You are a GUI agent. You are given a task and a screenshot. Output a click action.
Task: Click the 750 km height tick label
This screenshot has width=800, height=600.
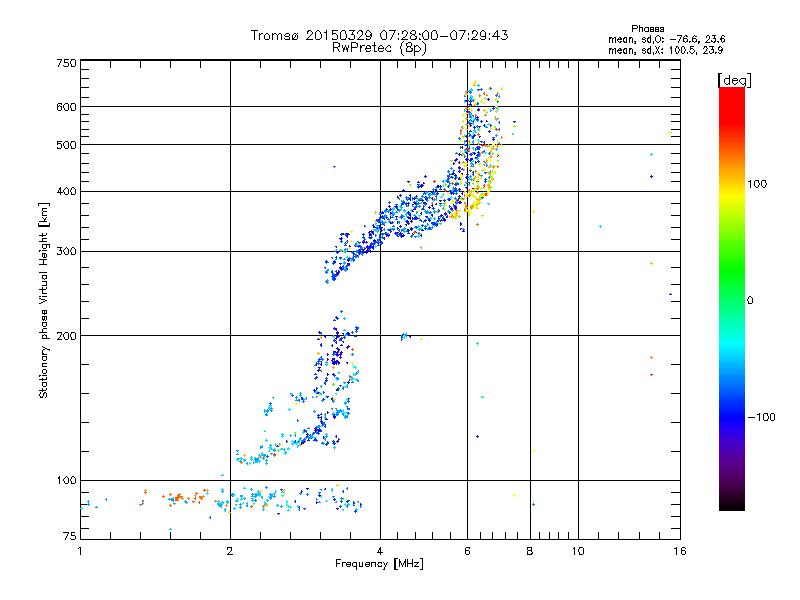(x=66, y=63)
